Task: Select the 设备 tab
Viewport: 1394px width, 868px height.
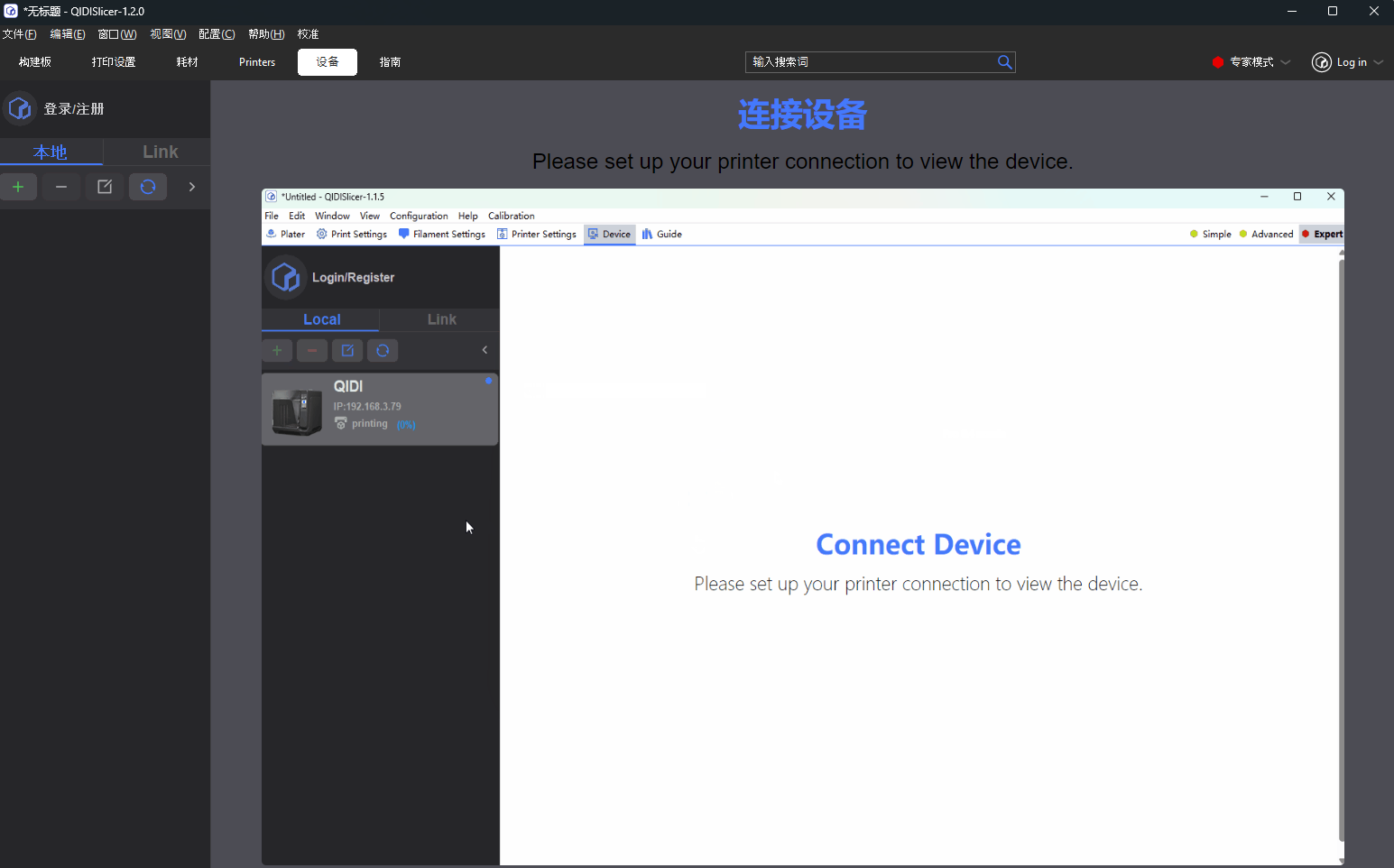Action: coord(328,62)
